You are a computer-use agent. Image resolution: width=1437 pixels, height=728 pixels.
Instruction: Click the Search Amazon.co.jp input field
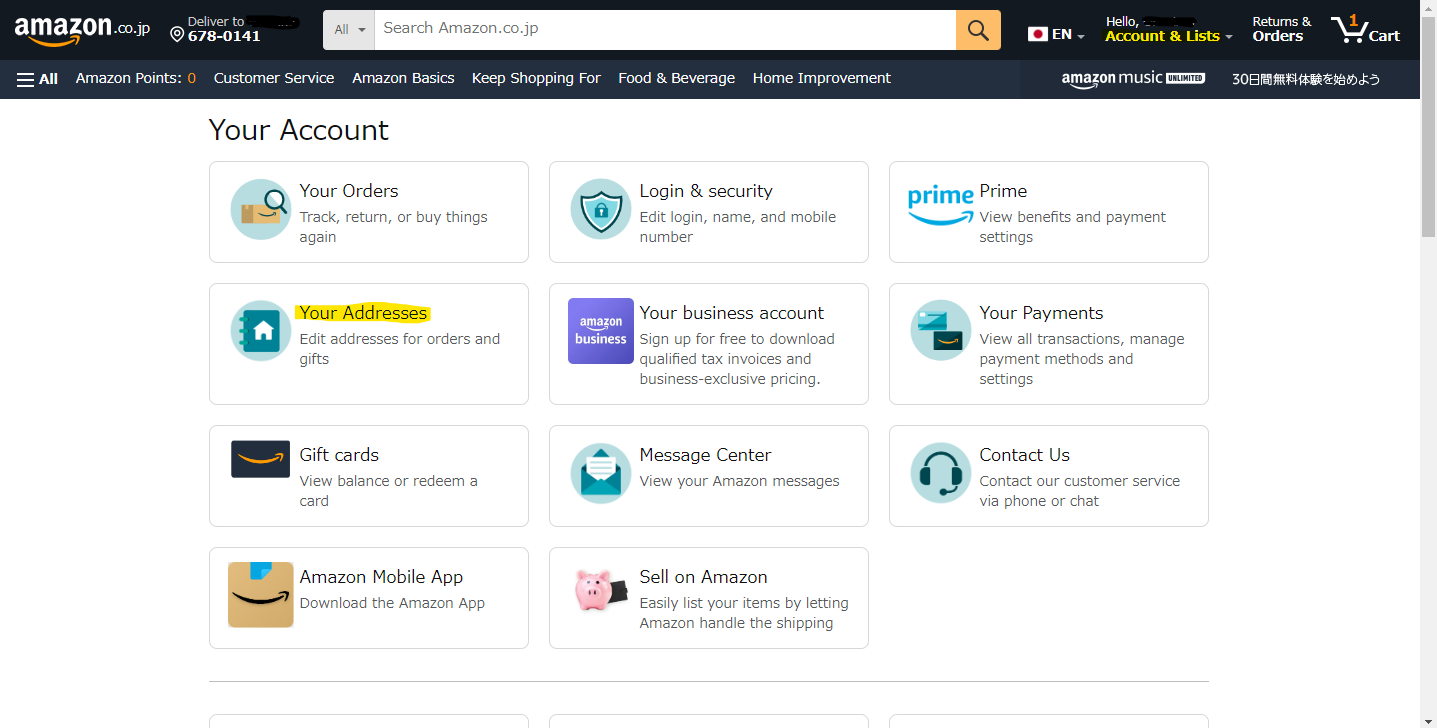click(x=664, y=29)
